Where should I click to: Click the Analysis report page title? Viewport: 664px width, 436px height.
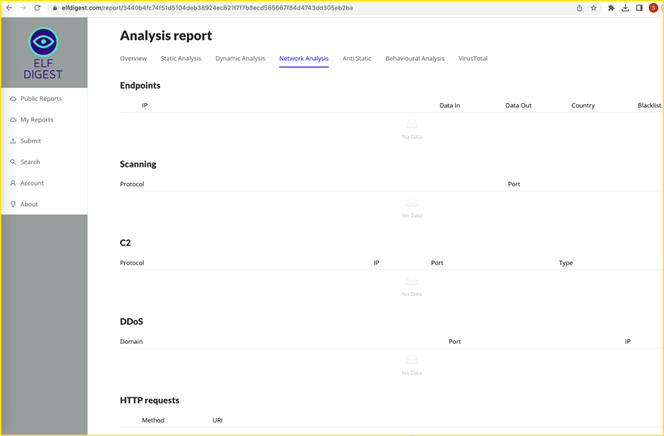pos(166,36)
